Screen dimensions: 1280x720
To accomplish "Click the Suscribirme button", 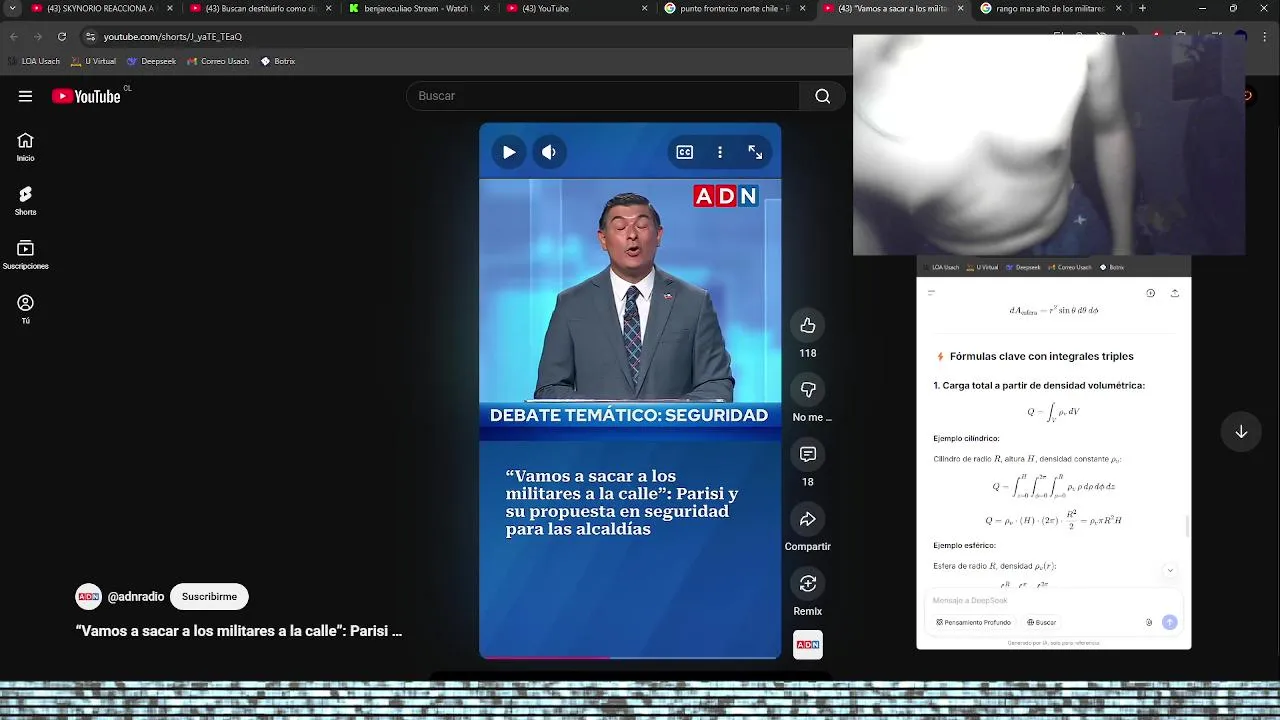I will [209, 597].
